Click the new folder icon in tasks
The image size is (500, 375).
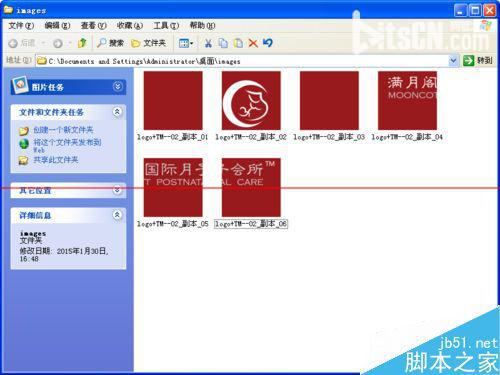(24, 131)
